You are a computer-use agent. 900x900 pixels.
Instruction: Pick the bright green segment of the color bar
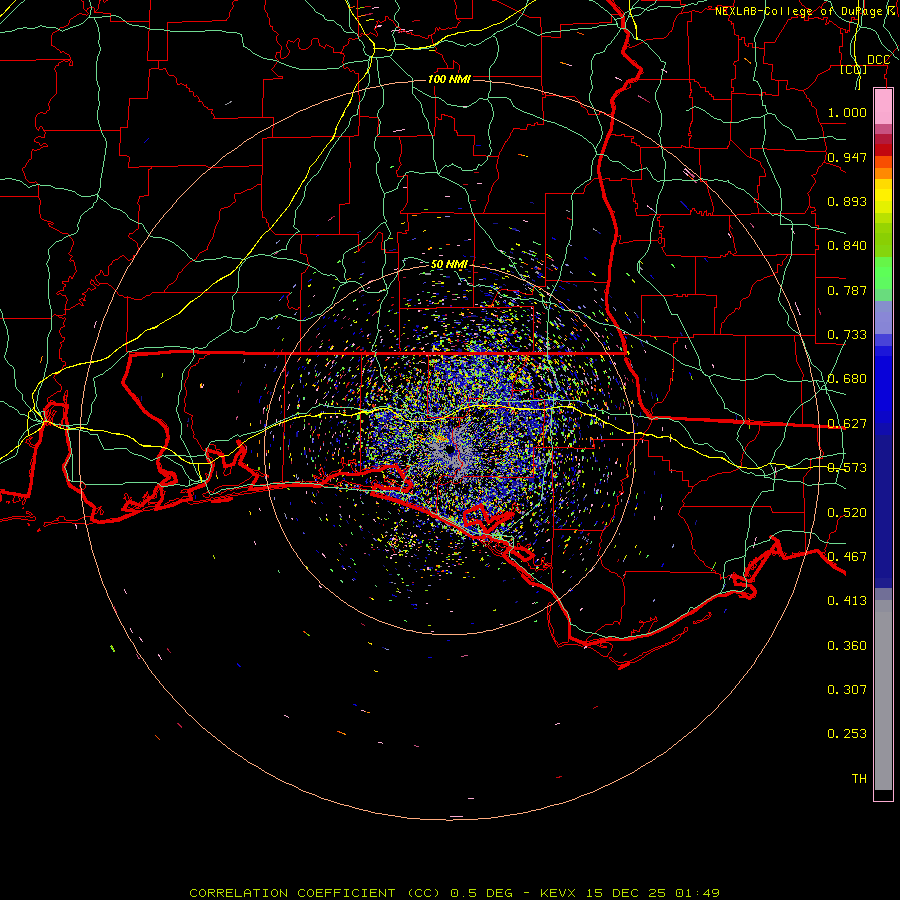coord(883,273)
